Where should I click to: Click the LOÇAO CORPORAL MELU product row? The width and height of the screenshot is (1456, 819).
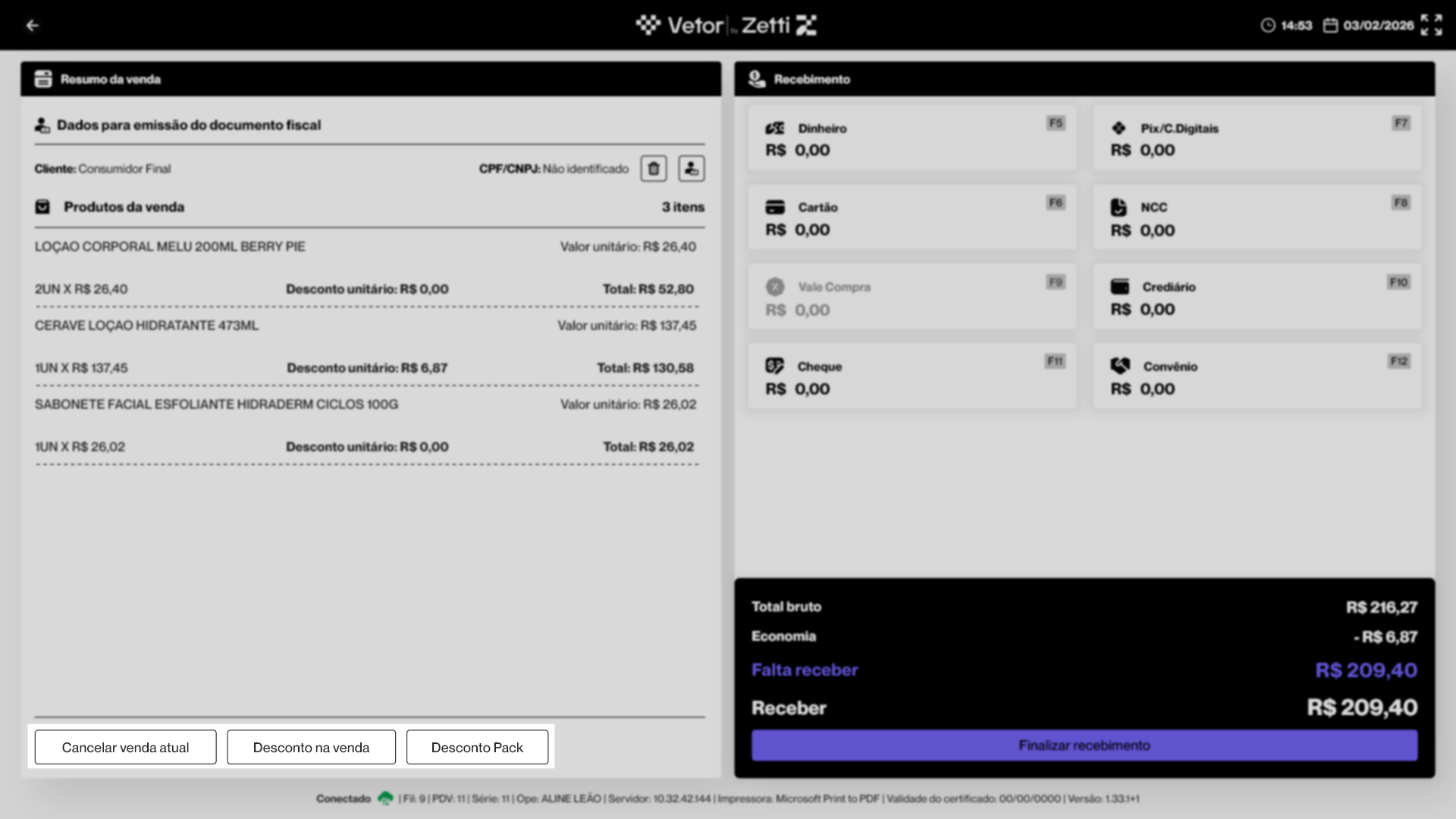point(170,246)
